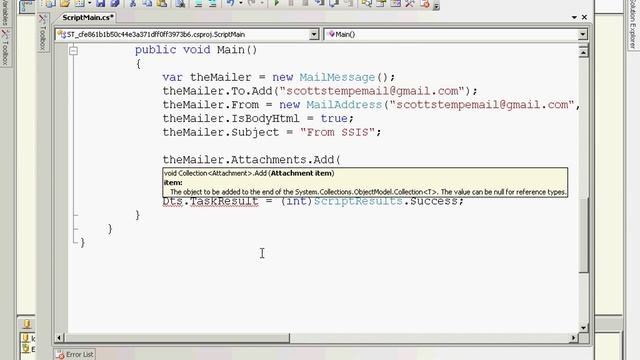The image size is (640, 360).
Task: Click the vertical scrollbar up arrow
Action: point(583,52)
